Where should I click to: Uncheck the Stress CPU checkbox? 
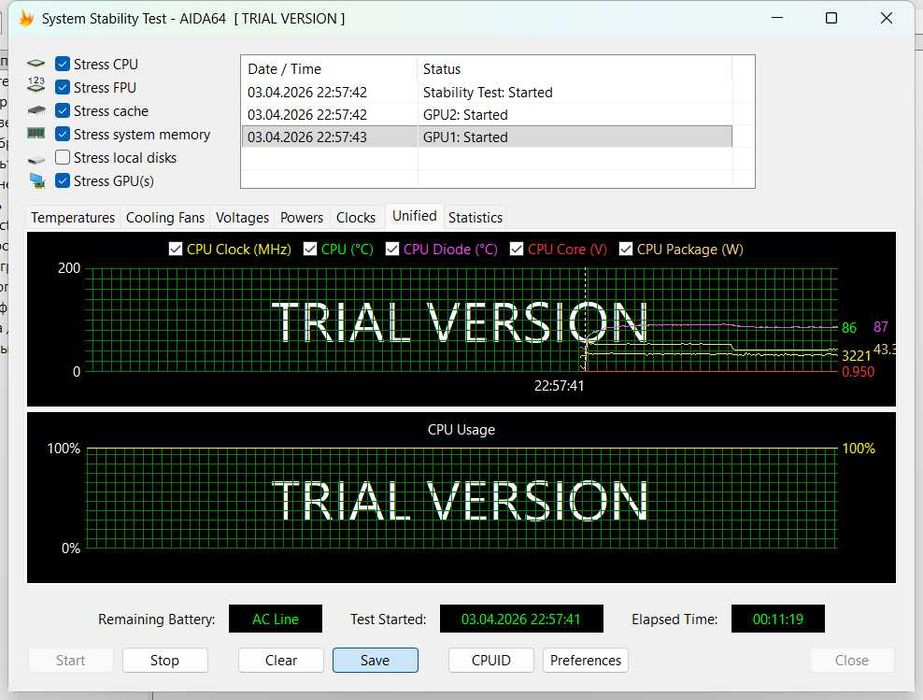point(62,64)
